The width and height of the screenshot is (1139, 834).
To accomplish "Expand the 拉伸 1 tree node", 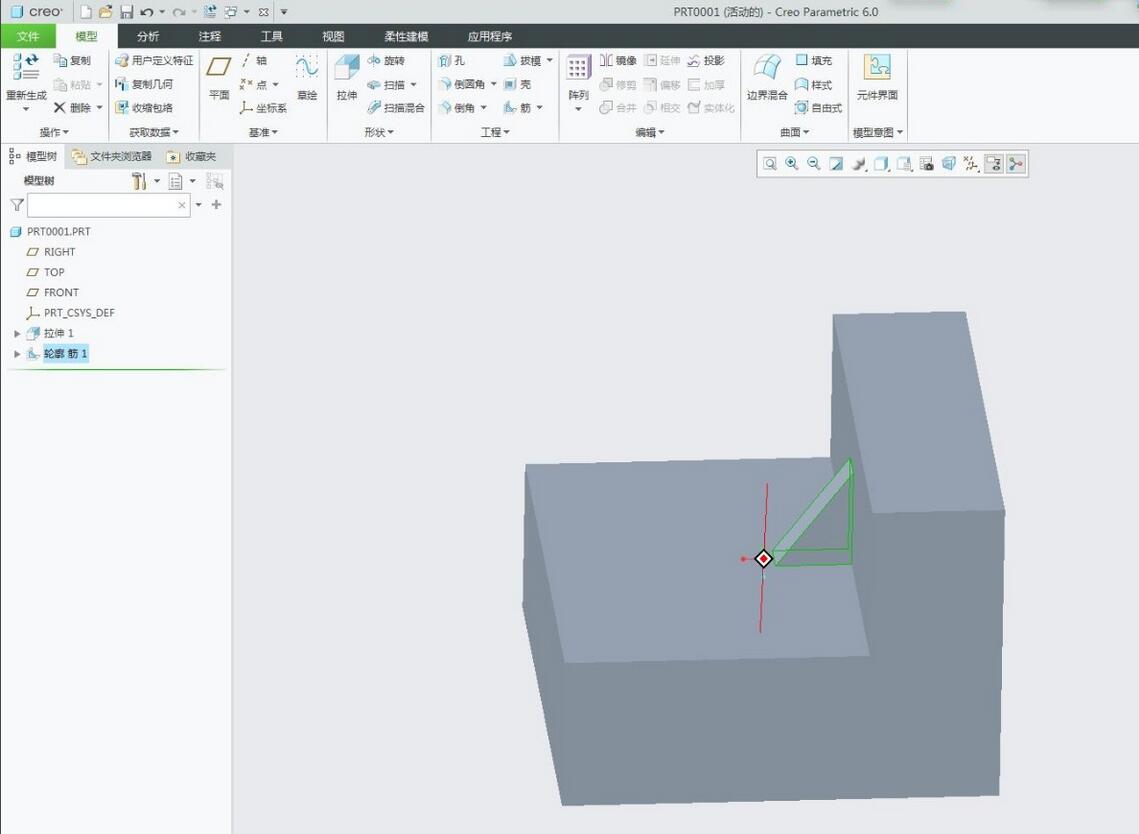I will click(x=17, y=333).
